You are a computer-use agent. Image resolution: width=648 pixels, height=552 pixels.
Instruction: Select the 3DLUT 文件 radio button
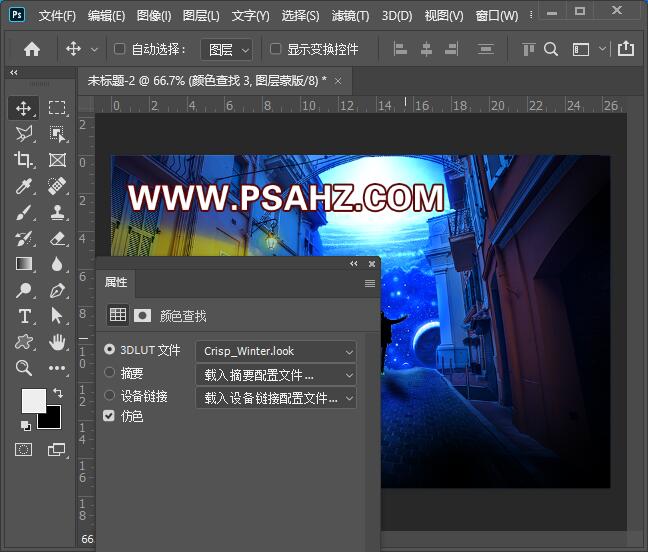point(109,350)
